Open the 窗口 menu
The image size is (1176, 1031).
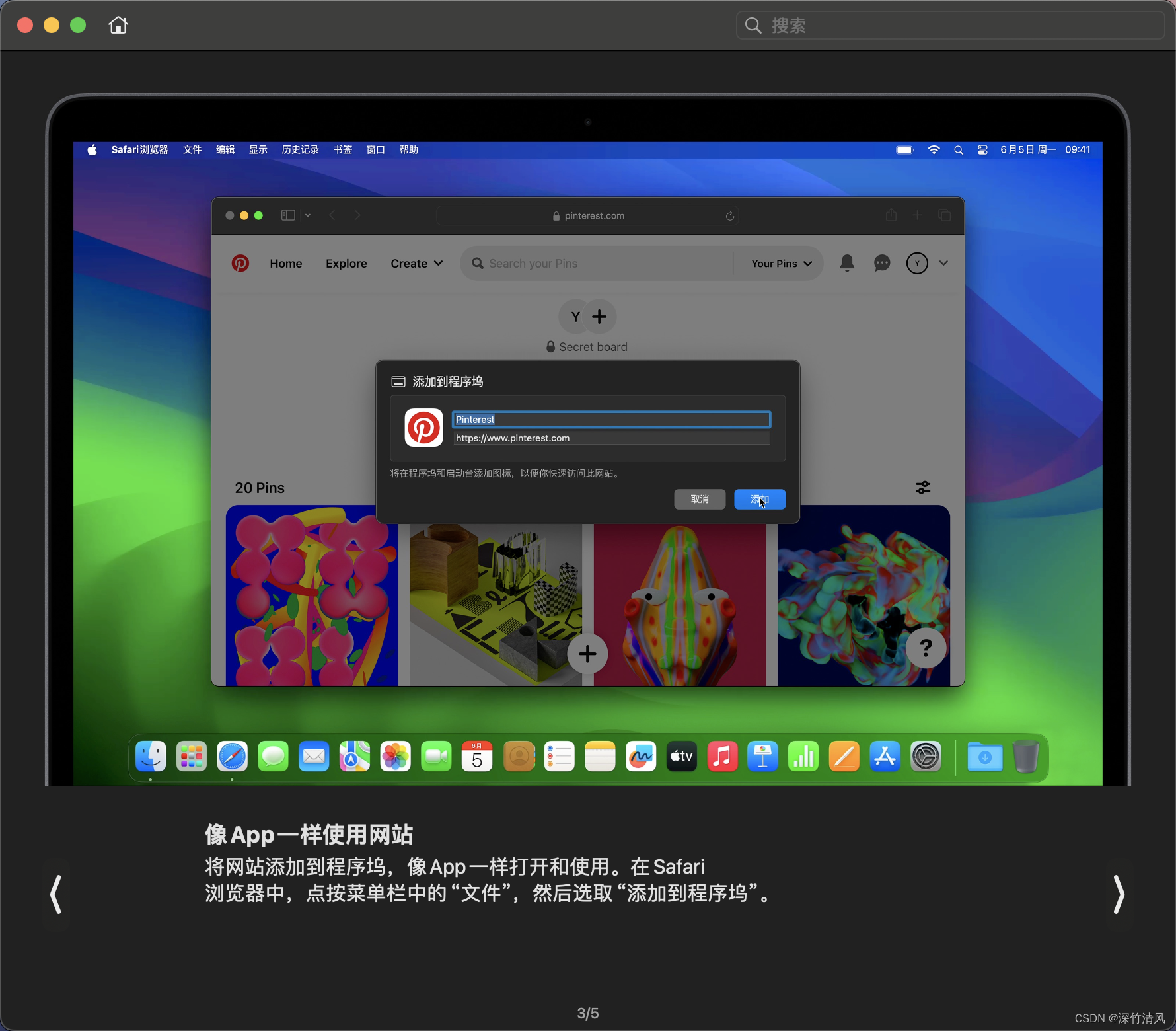[376, 150]
